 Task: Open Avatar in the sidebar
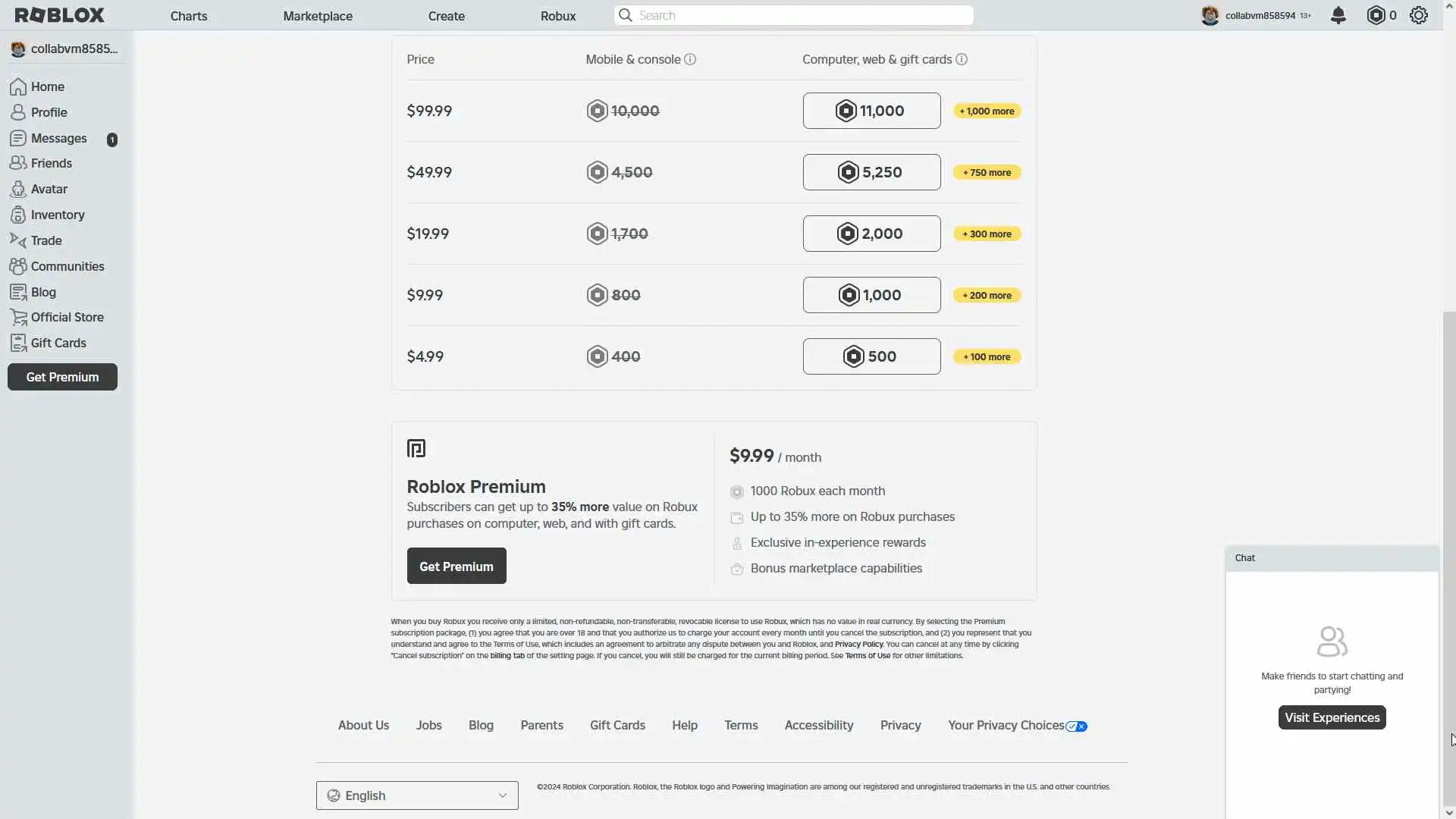click(49, 189)
